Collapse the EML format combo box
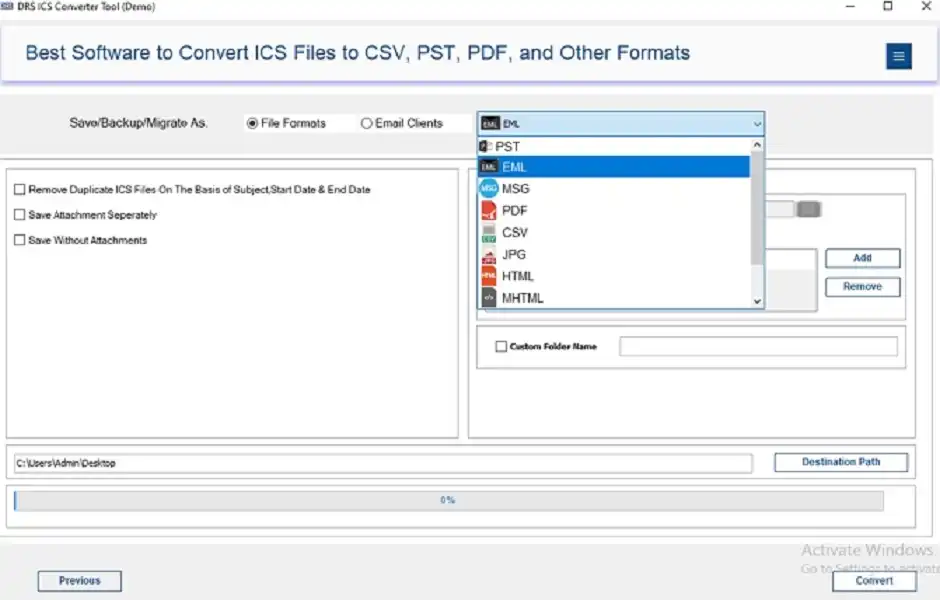The height and width of the screenshot is (600, 940). click(x=620, y=123)
